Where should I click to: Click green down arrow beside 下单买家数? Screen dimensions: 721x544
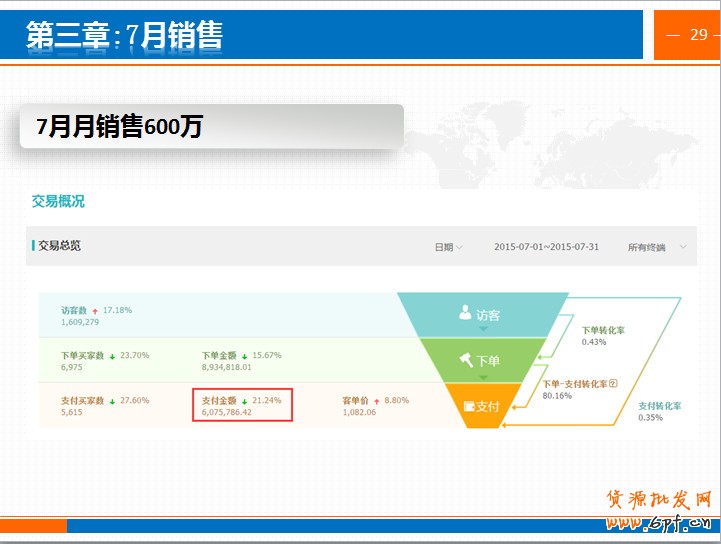(x=112, y=355)
